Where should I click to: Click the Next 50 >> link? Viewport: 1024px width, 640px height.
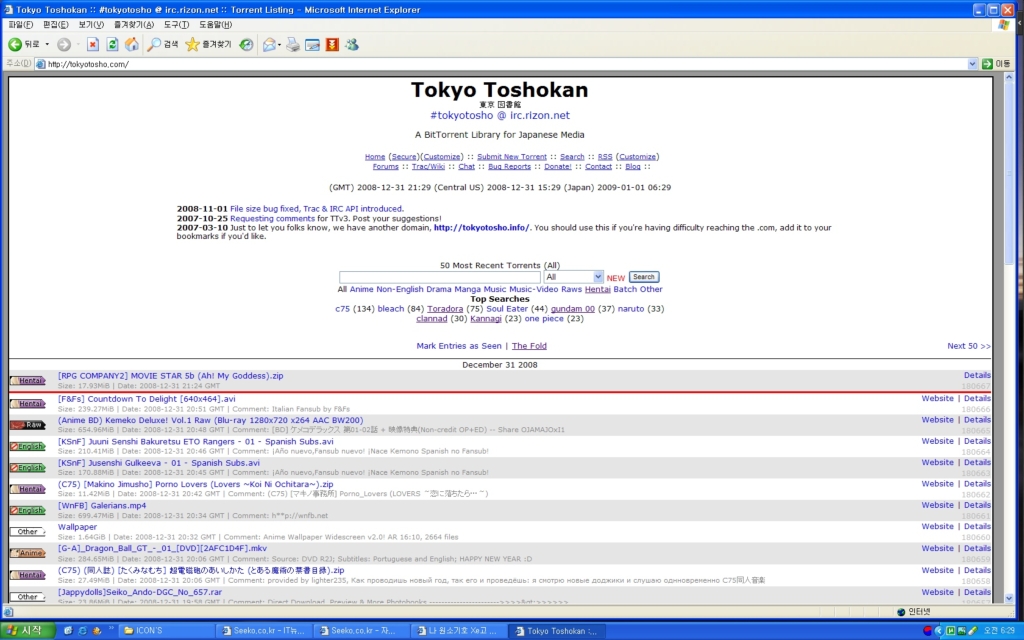968,346
